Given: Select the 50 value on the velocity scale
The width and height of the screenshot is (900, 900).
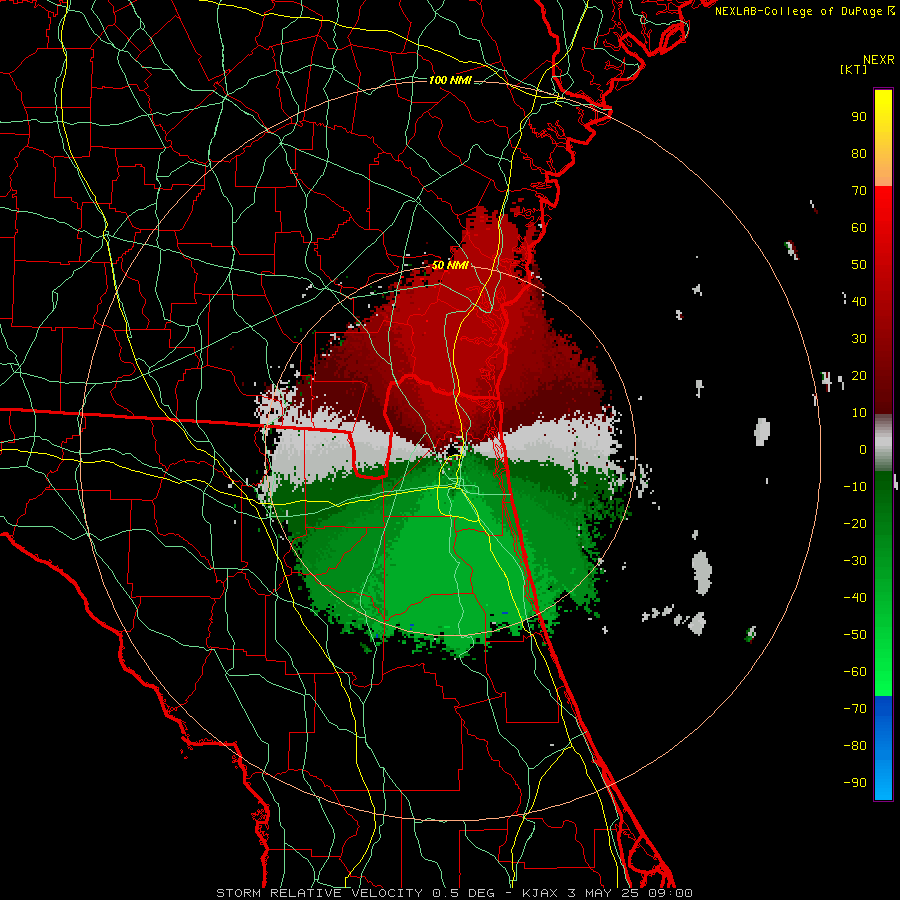Looking at the screenshot, I should 859,265.
